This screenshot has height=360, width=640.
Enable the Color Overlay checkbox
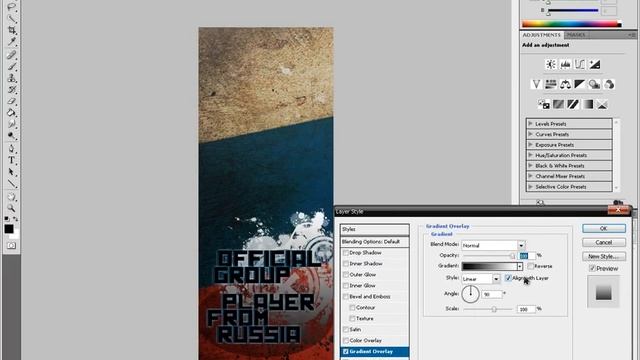(346, 340)
